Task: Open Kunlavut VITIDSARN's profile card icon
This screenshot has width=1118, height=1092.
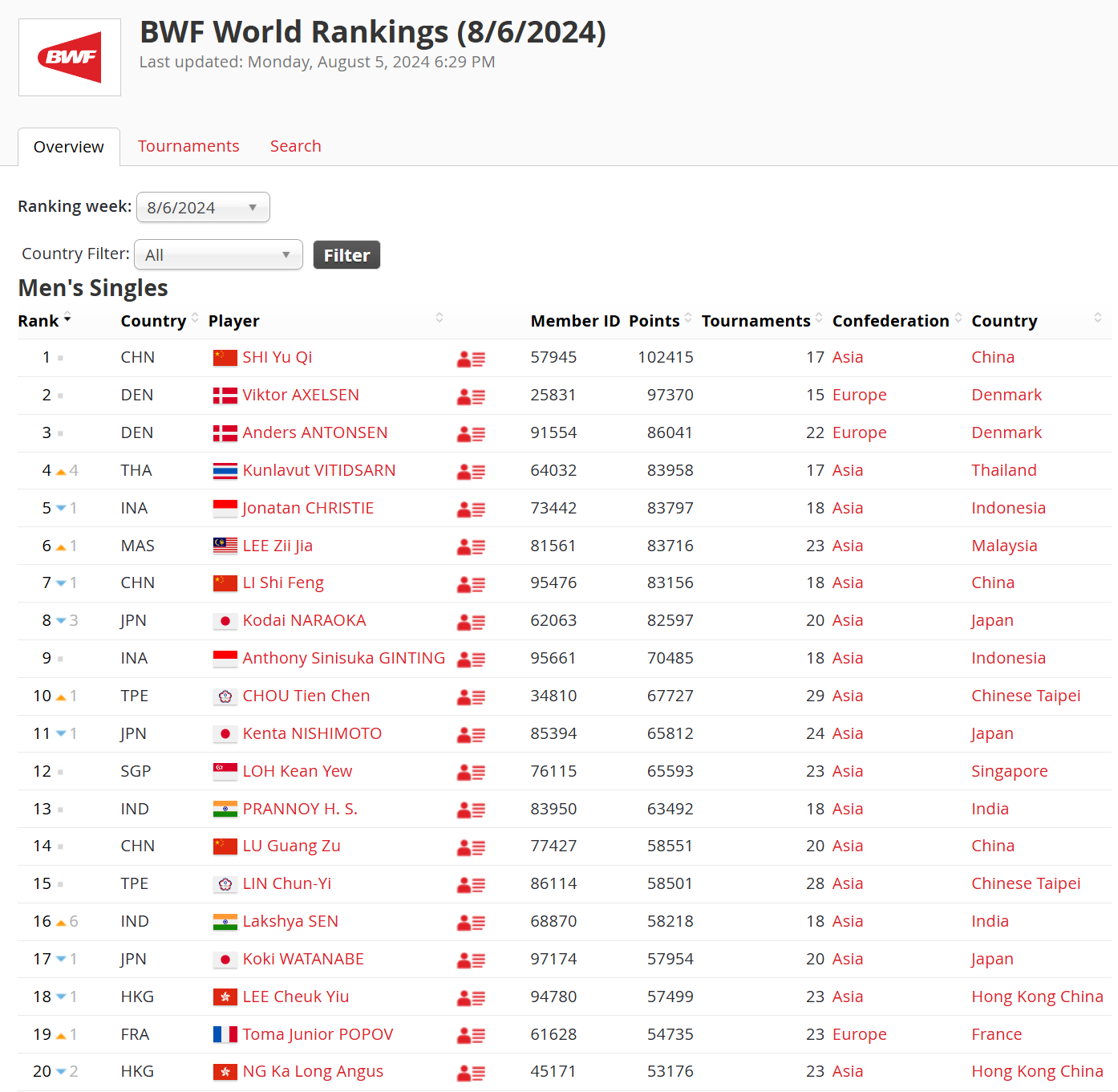Action: [471, 472]
